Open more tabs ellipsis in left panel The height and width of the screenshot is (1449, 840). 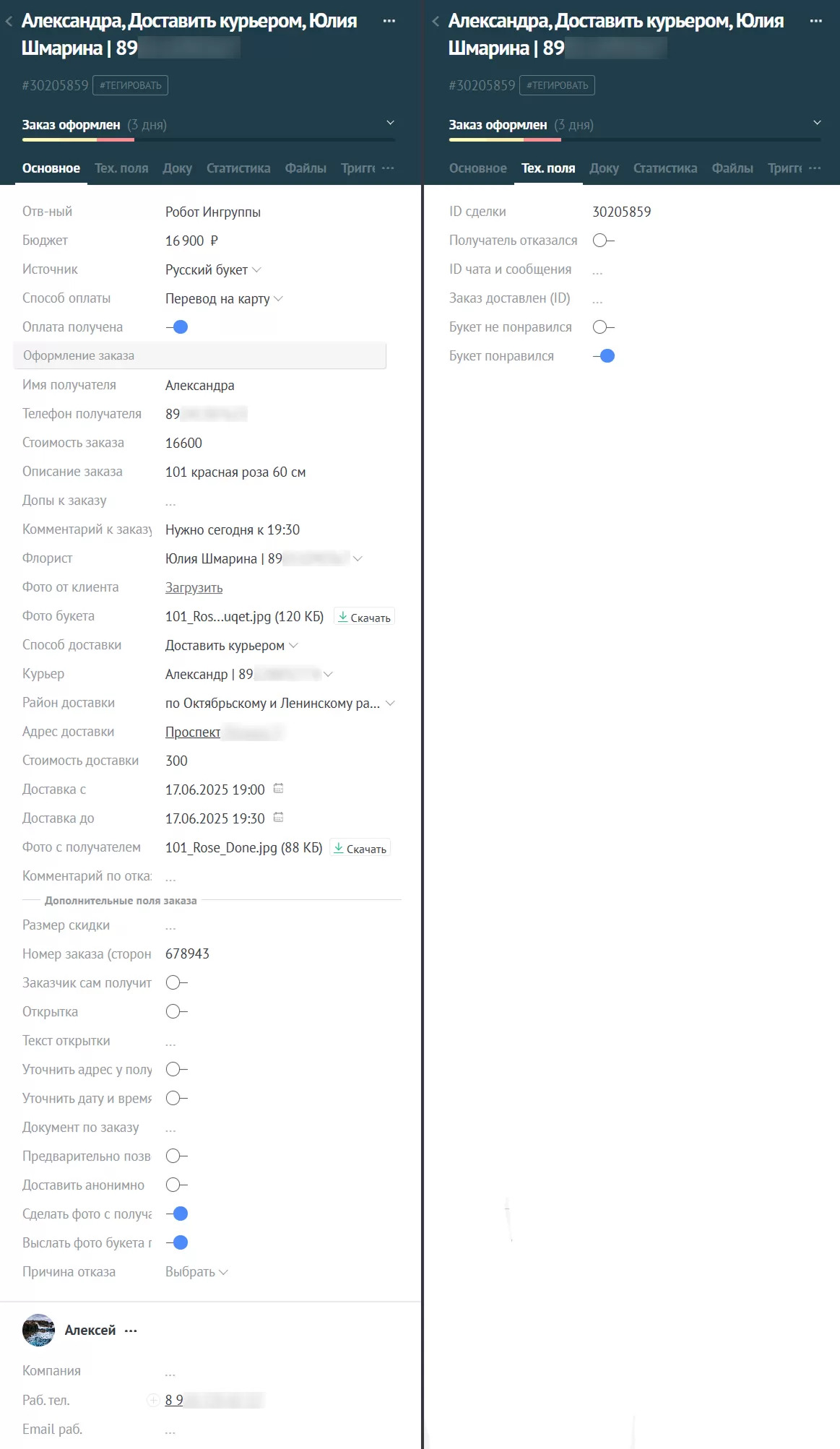388,168
